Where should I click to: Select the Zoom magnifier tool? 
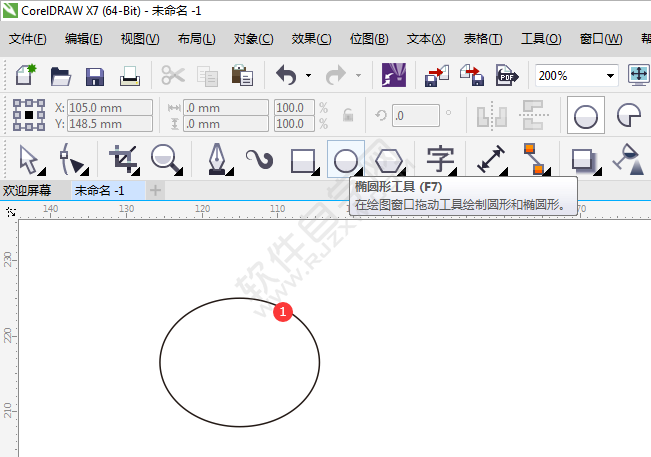tap(166, 160)
